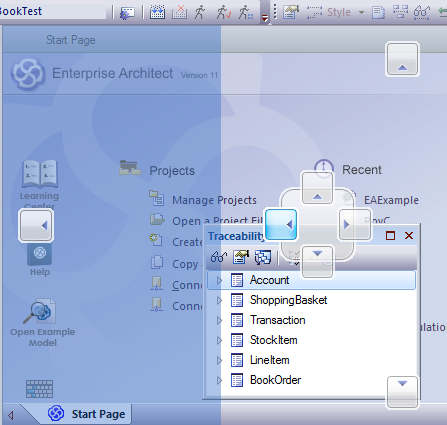The image size is (447, 425).
Task: Click the Open Example Model icon
Action: tap(40, 311)
